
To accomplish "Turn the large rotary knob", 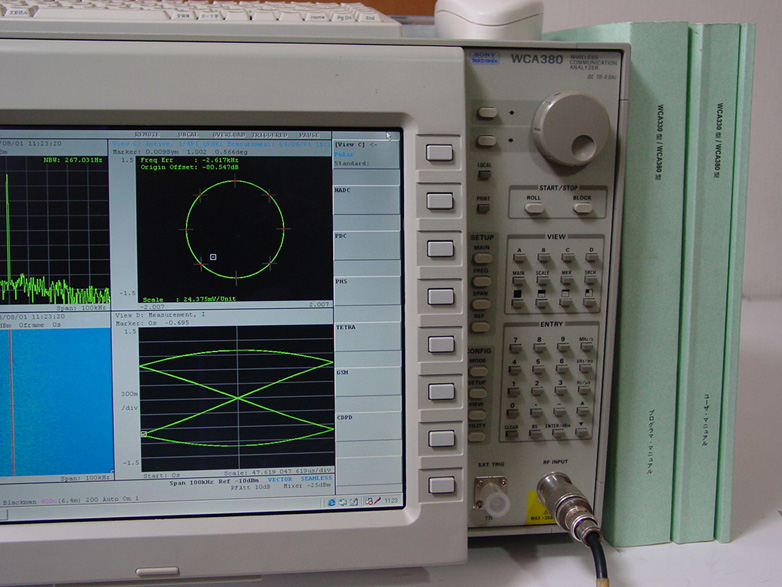I will [x=572, y=128].
